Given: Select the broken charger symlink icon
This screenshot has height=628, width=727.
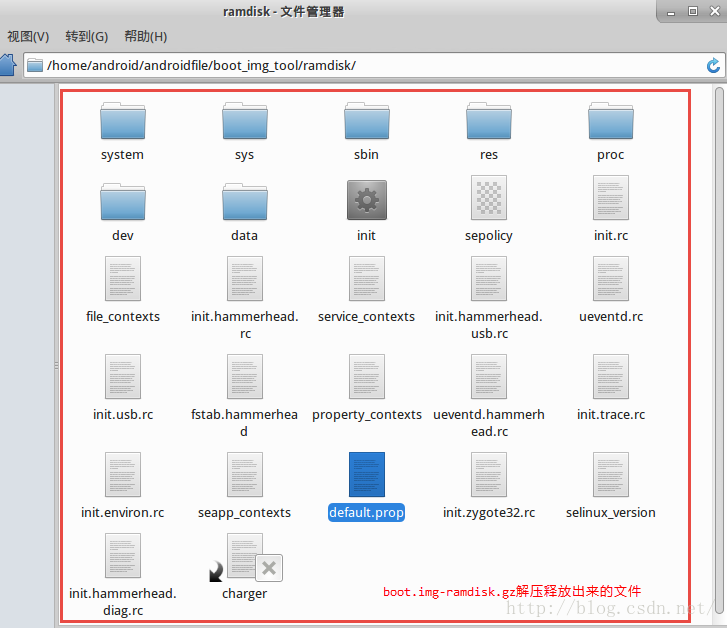Looking at the screenshot, I should click(x=245, y=557).
